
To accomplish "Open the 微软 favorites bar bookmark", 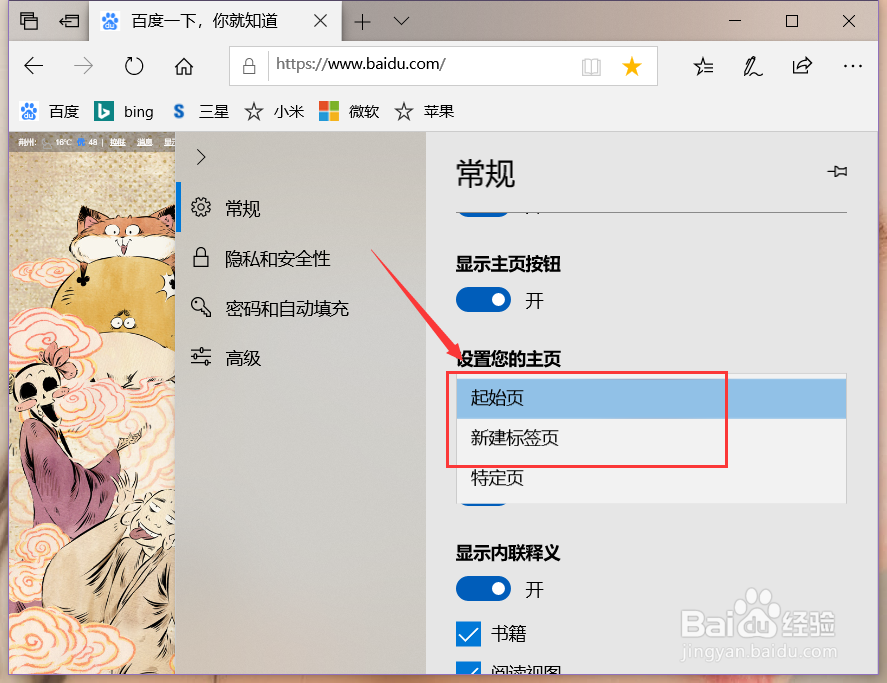I will pos(349,111).
